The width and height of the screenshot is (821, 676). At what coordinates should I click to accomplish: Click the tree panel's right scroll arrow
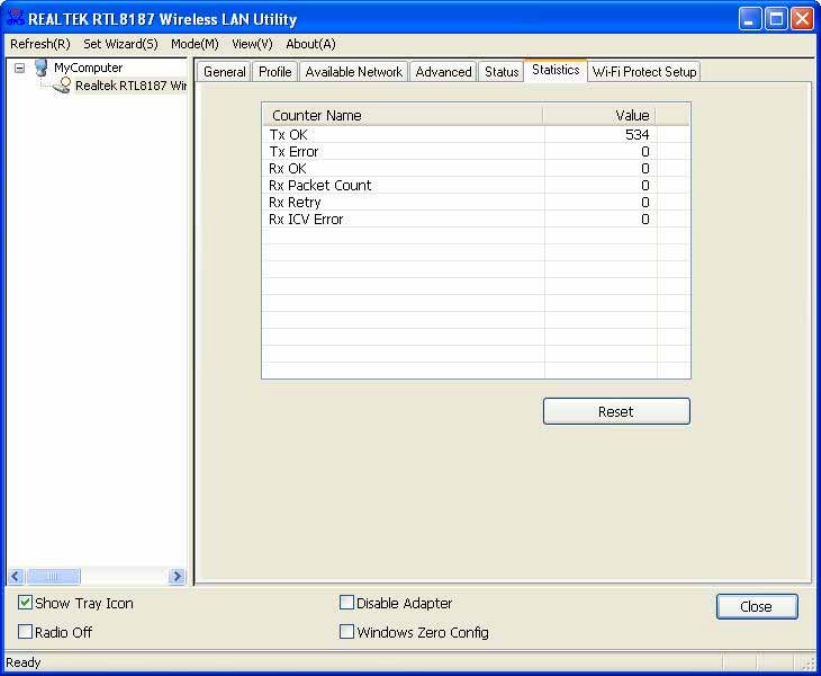[x=177, y=577]
